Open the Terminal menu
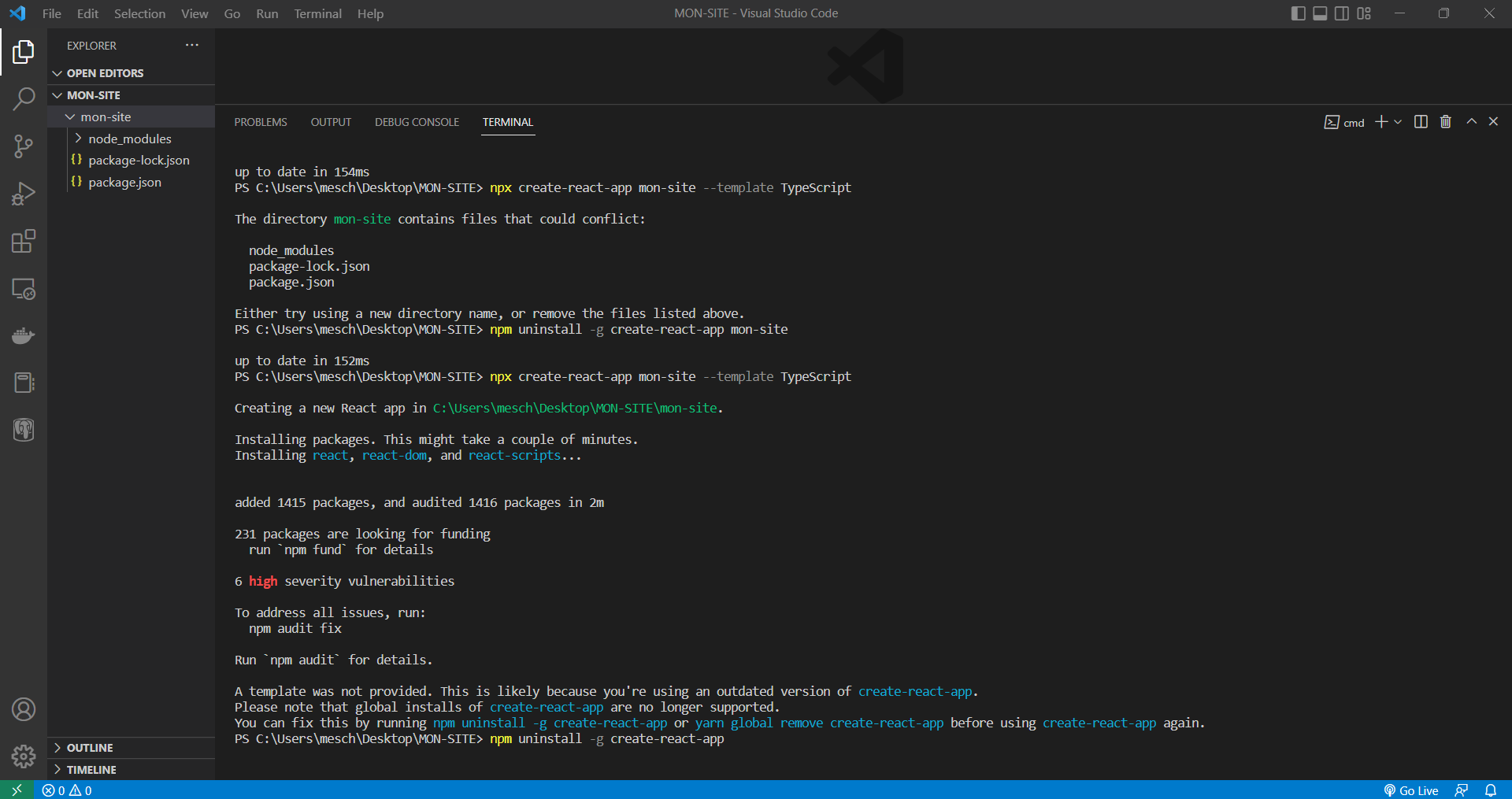The width and height of the screenshot is (1512, 799). point(317,13)
